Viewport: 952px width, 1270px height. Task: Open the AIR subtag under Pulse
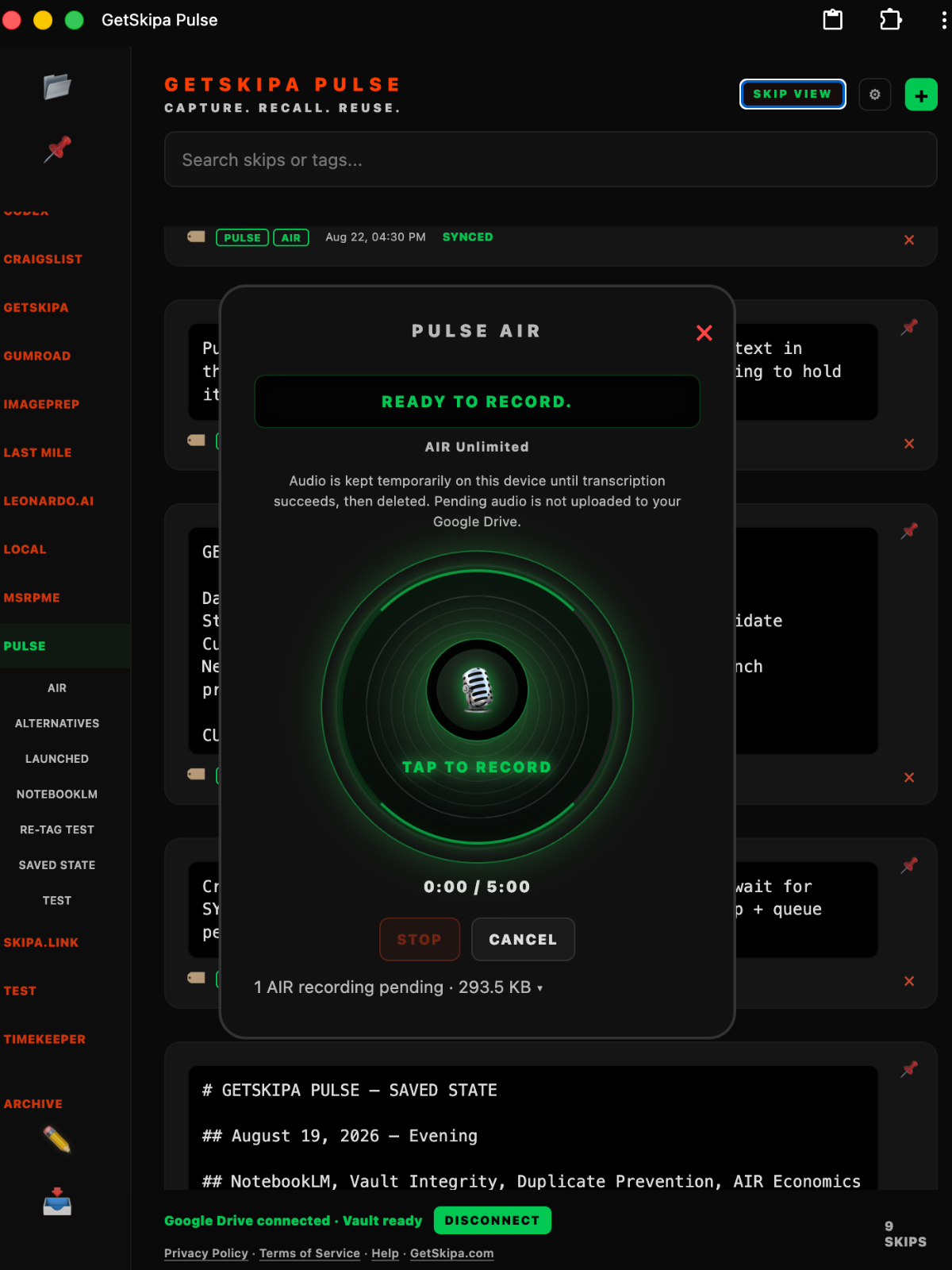click(57, 688)
